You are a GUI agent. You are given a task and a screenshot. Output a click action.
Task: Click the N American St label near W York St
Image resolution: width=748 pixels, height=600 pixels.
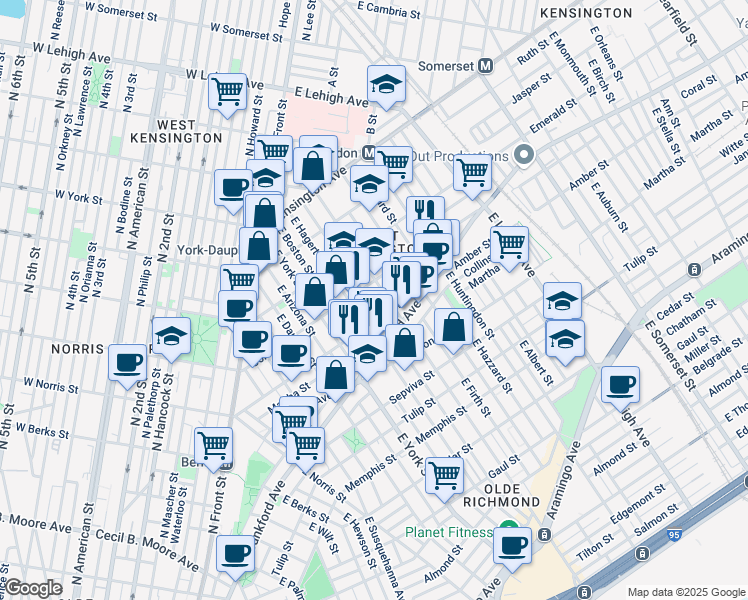[137, 208]
